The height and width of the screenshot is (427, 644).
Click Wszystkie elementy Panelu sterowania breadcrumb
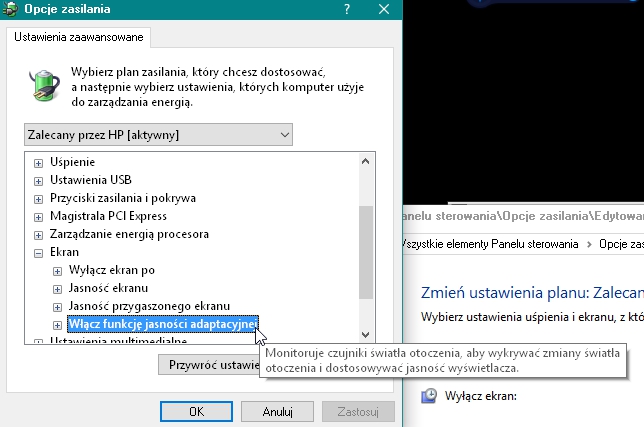pos(490,244)
